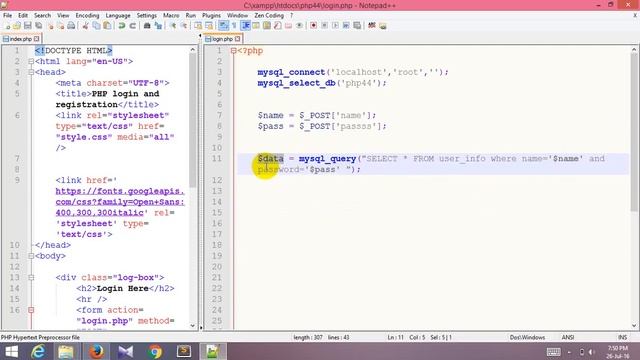640x360 pixels.
Task: Open the Function List toolbar icon
Action: 277,26
